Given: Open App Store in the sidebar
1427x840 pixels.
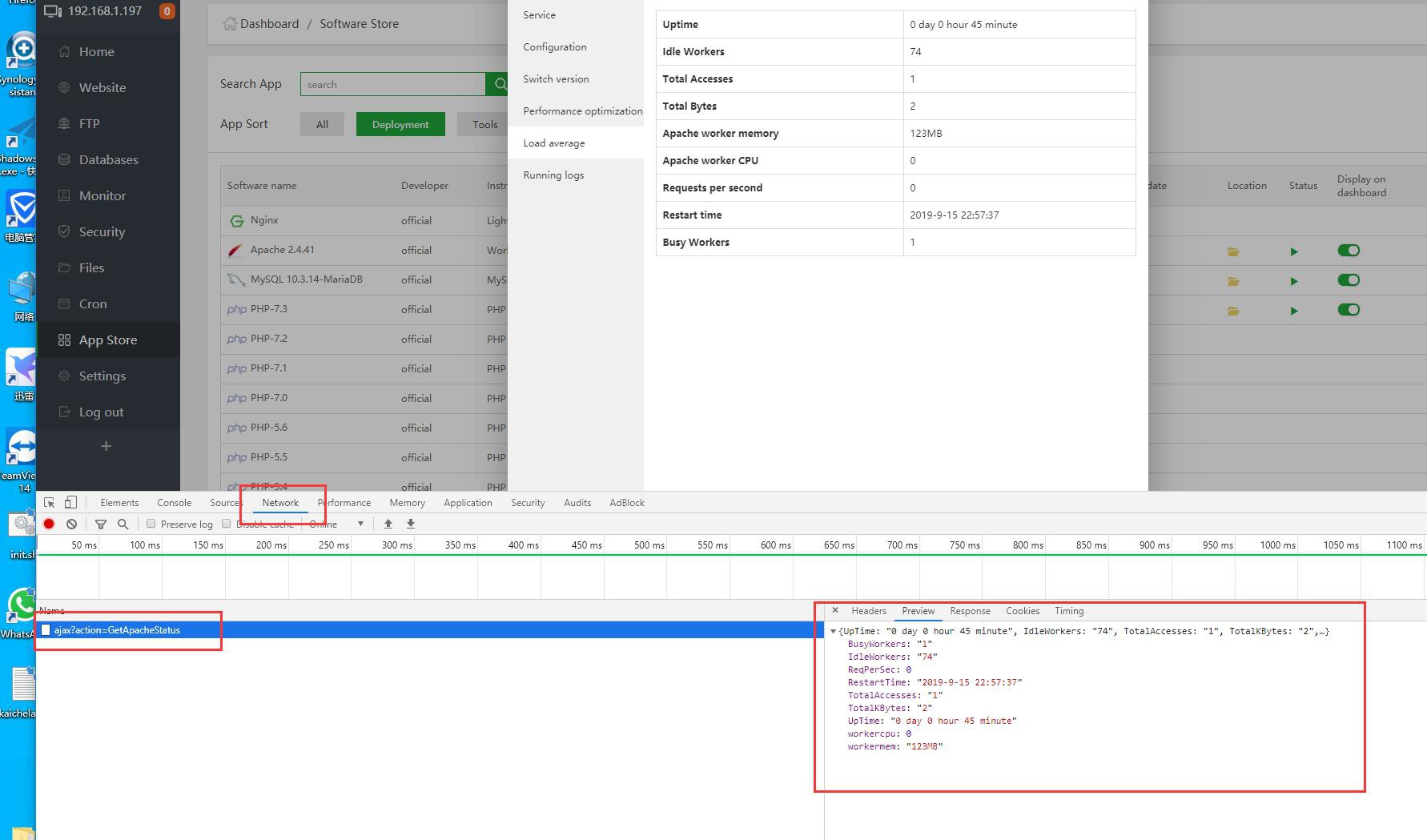Looking at the screenshot, I should [x=108, y=340].
